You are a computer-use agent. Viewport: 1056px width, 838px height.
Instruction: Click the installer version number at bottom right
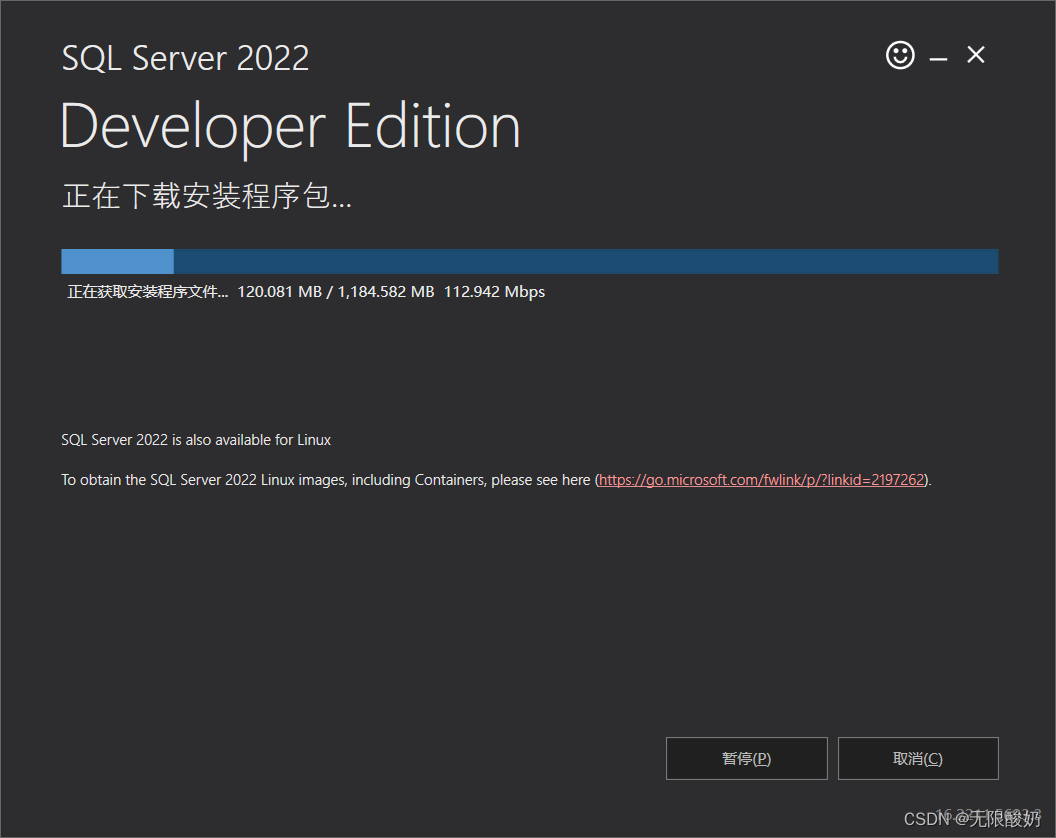point(988,813)
